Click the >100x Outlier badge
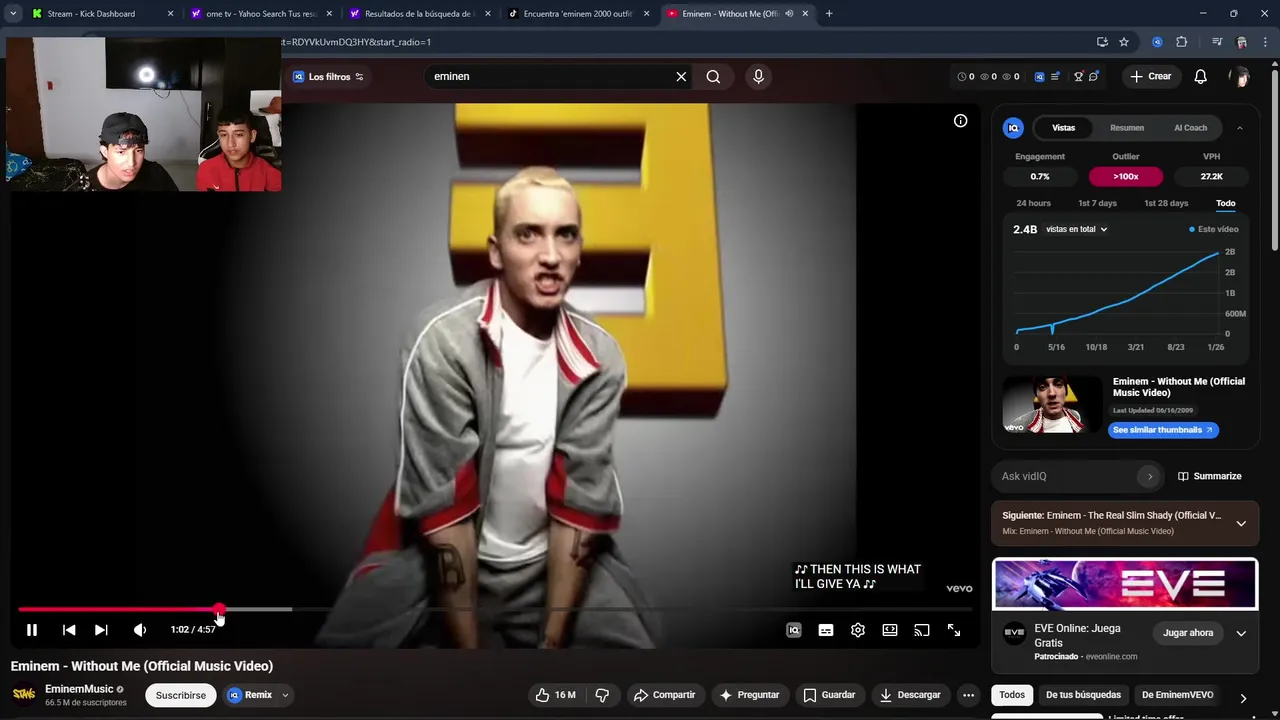Image resolution: width=1280 pixels, height=720 pixels. tap(1126, 176)
